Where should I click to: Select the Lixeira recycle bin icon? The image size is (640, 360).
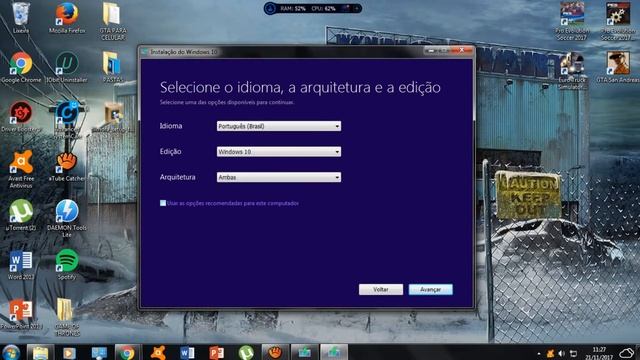pyautogui.click(x=21, y=17)
